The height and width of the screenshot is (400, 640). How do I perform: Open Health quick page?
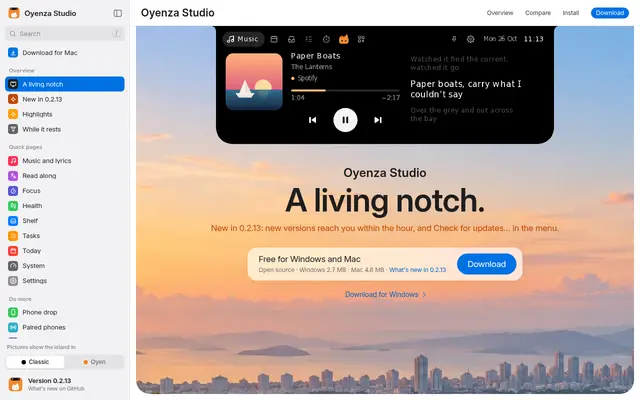click(x=64, y=206)
